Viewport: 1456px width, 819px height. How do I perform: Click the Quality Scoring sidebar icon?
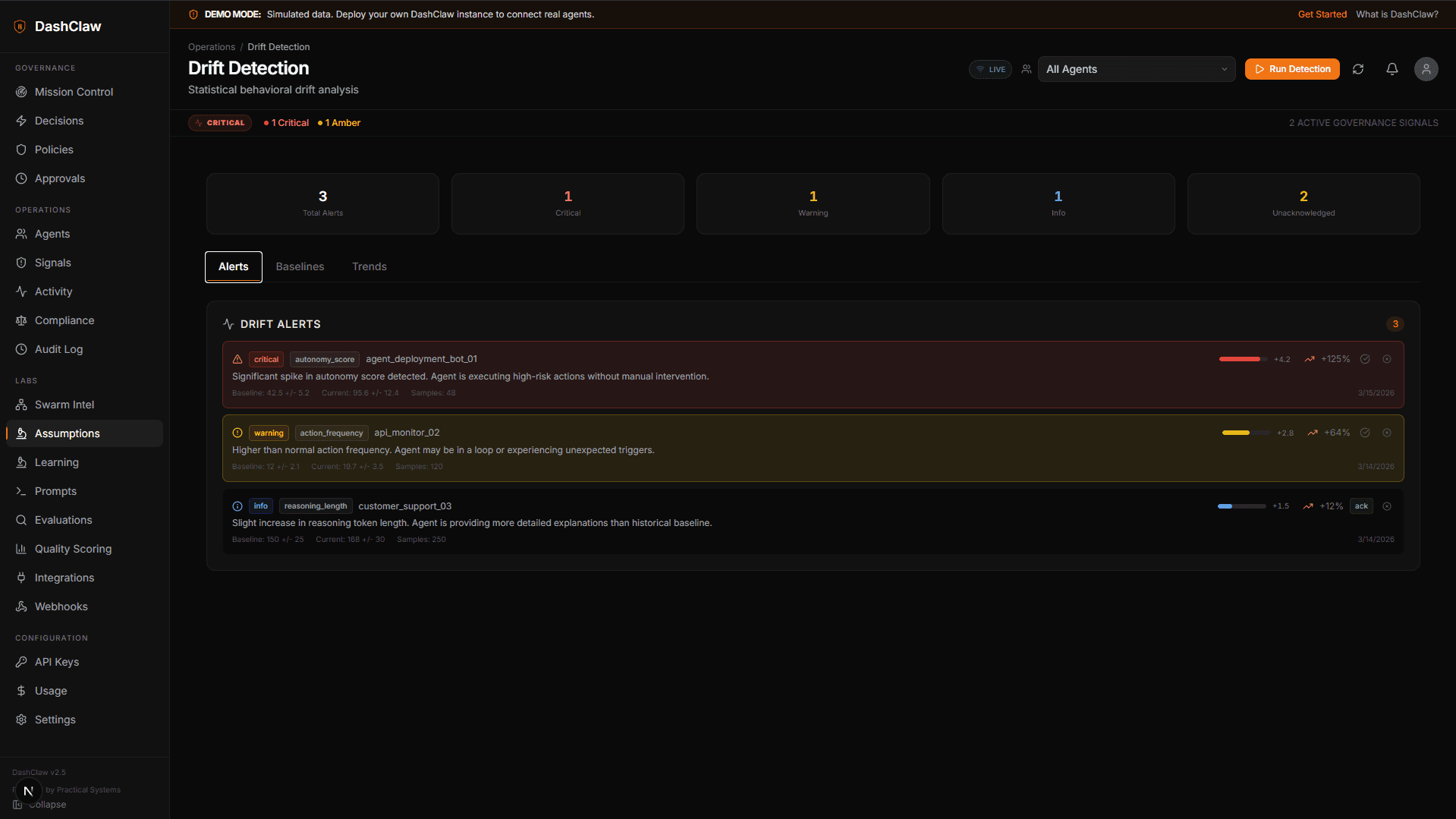tap(21, 549)
